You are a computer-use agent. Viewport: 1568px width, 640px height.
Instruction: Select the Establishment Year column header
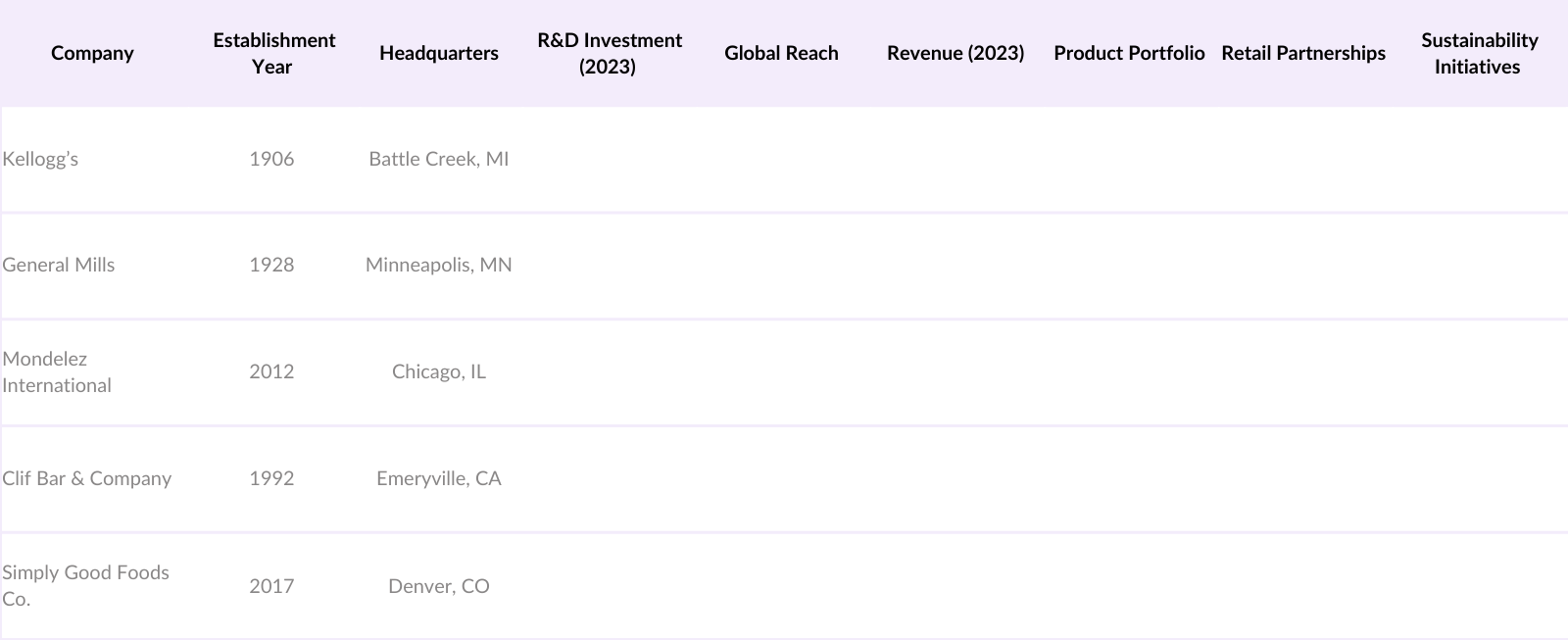coord(273,53)
